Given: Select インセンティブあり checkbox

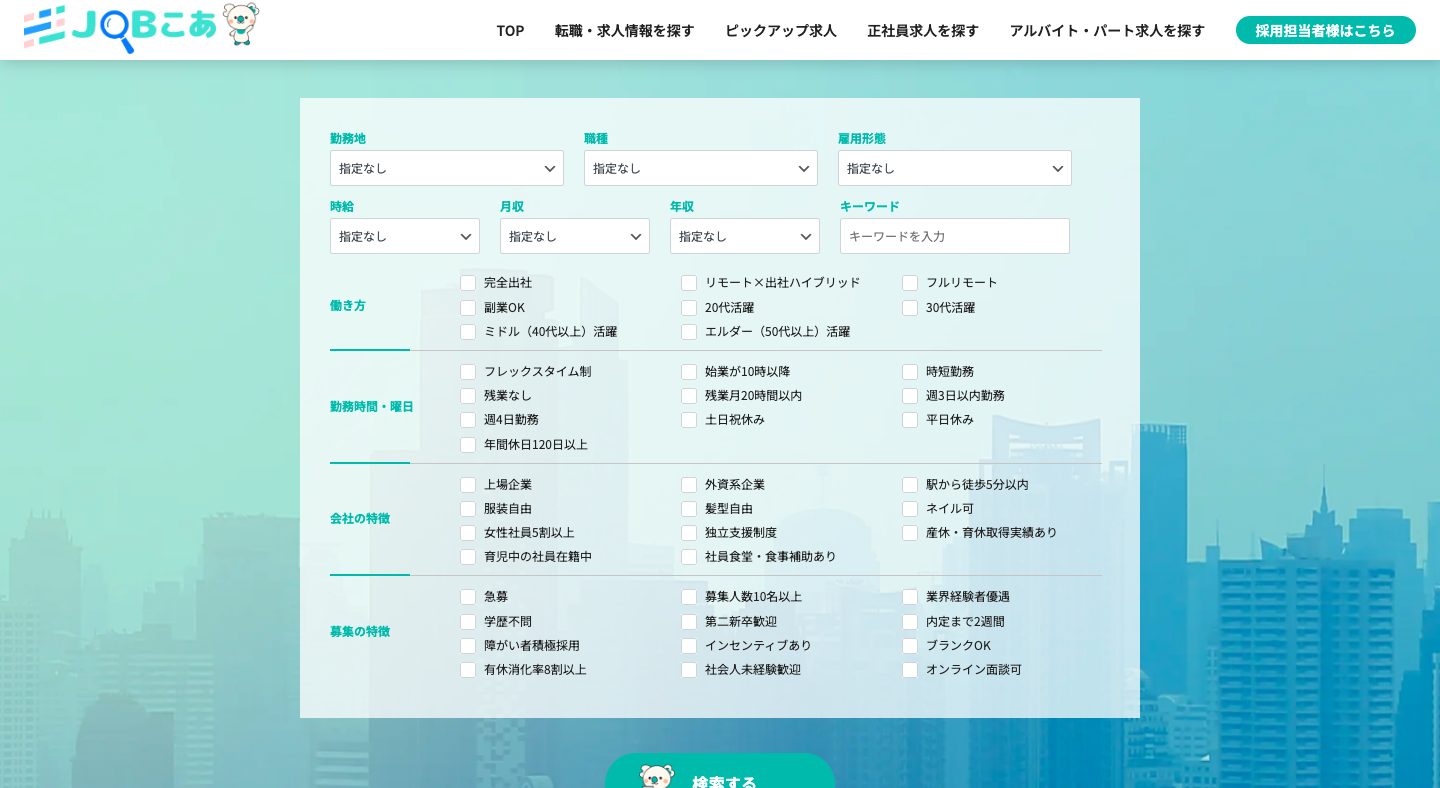Looking at the screenshot, I should pos(689,646).
